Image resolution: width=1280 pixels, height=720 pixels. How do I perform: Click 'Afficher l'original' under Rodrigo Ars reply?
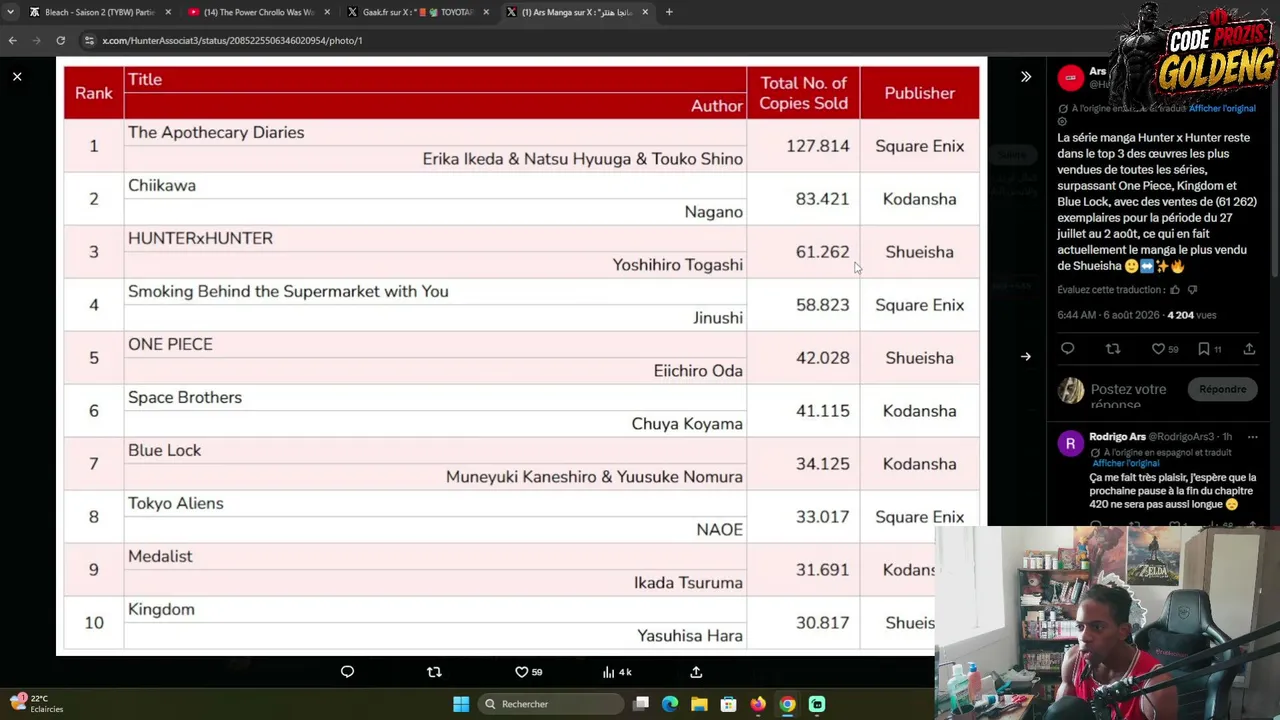(1126, 463)
